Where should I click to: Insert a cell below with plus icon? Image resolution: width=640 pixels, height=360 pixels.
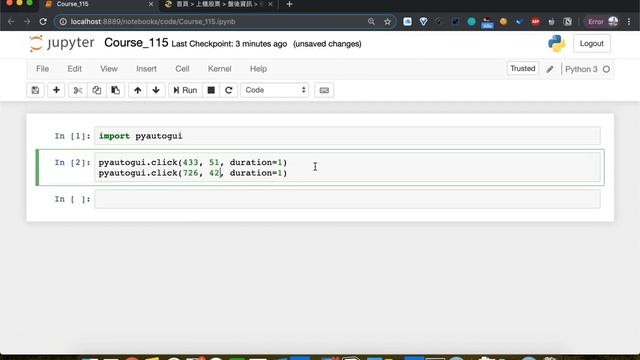click(56, 90)
